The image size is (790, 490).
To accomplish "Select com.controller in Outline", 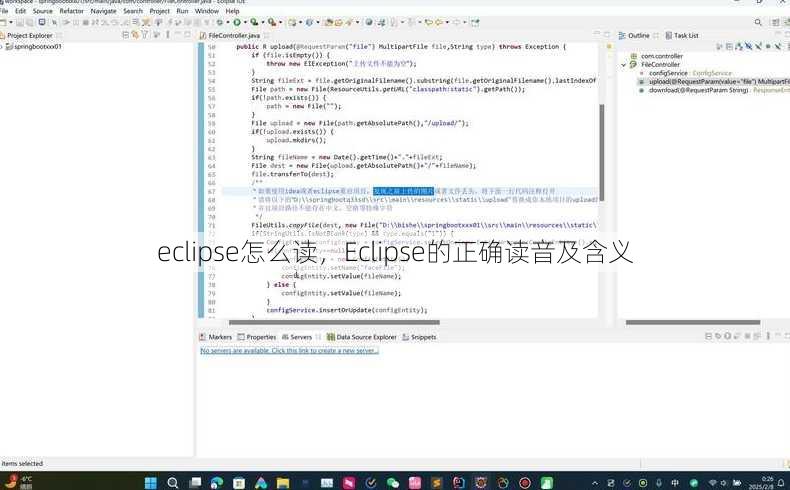I will (662, 56).
